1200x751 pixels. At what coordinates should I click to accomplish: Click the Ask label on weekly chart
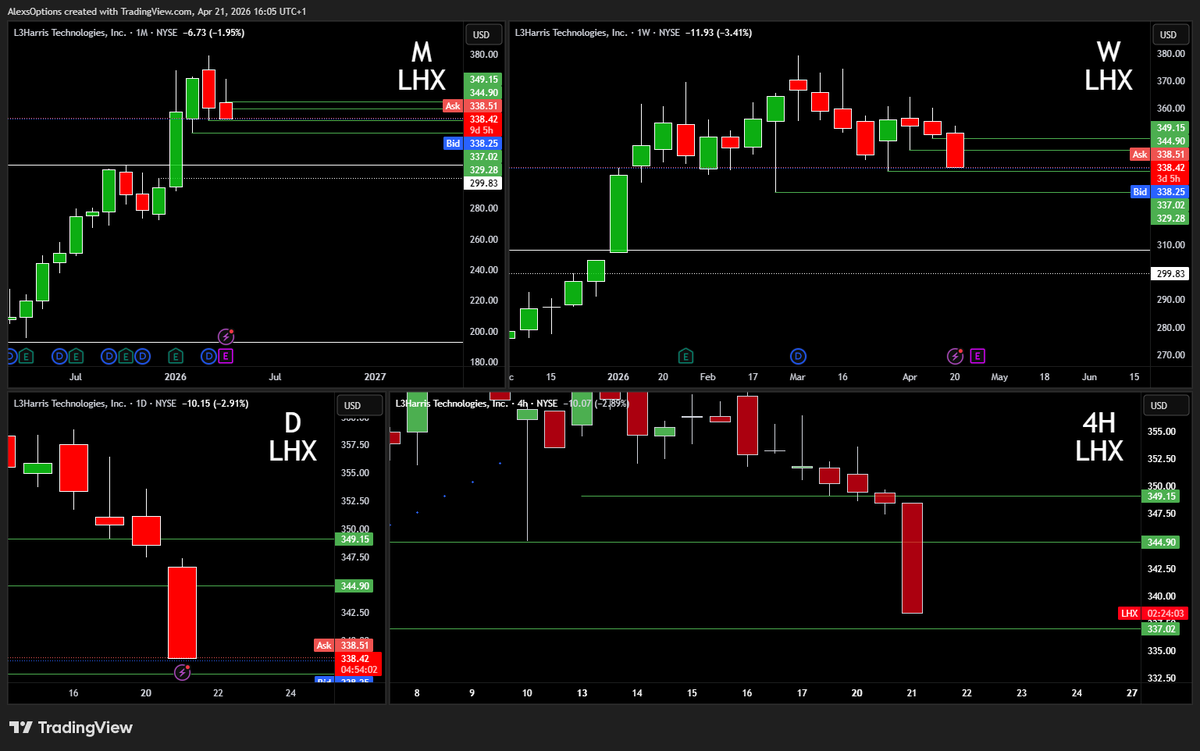point(1139,154)
